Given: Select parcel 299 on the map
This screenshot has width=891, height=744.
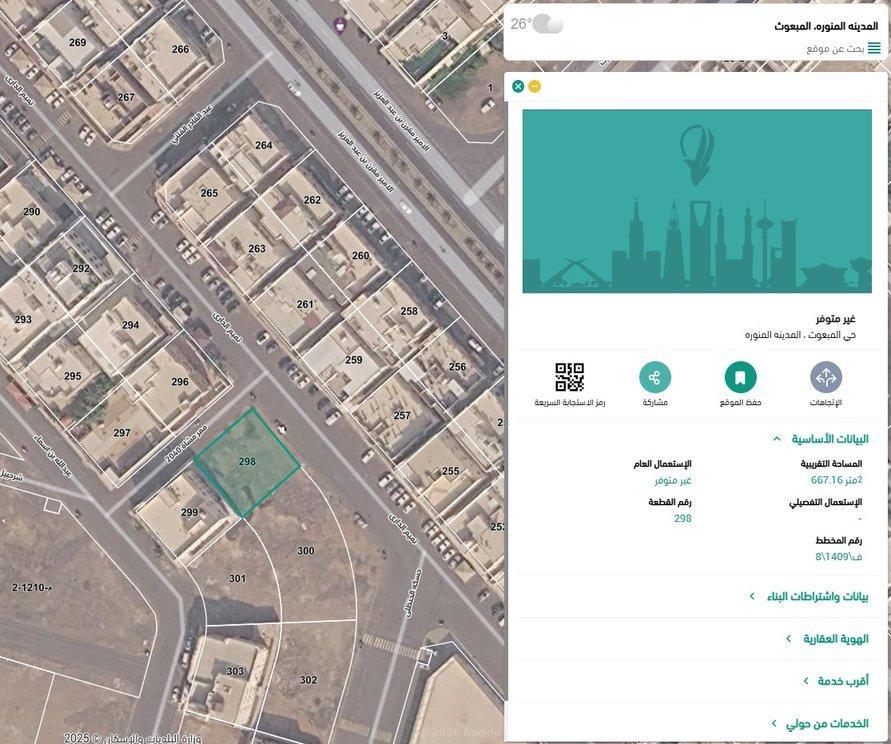Looking at the screenshot, I should (189, 512).
